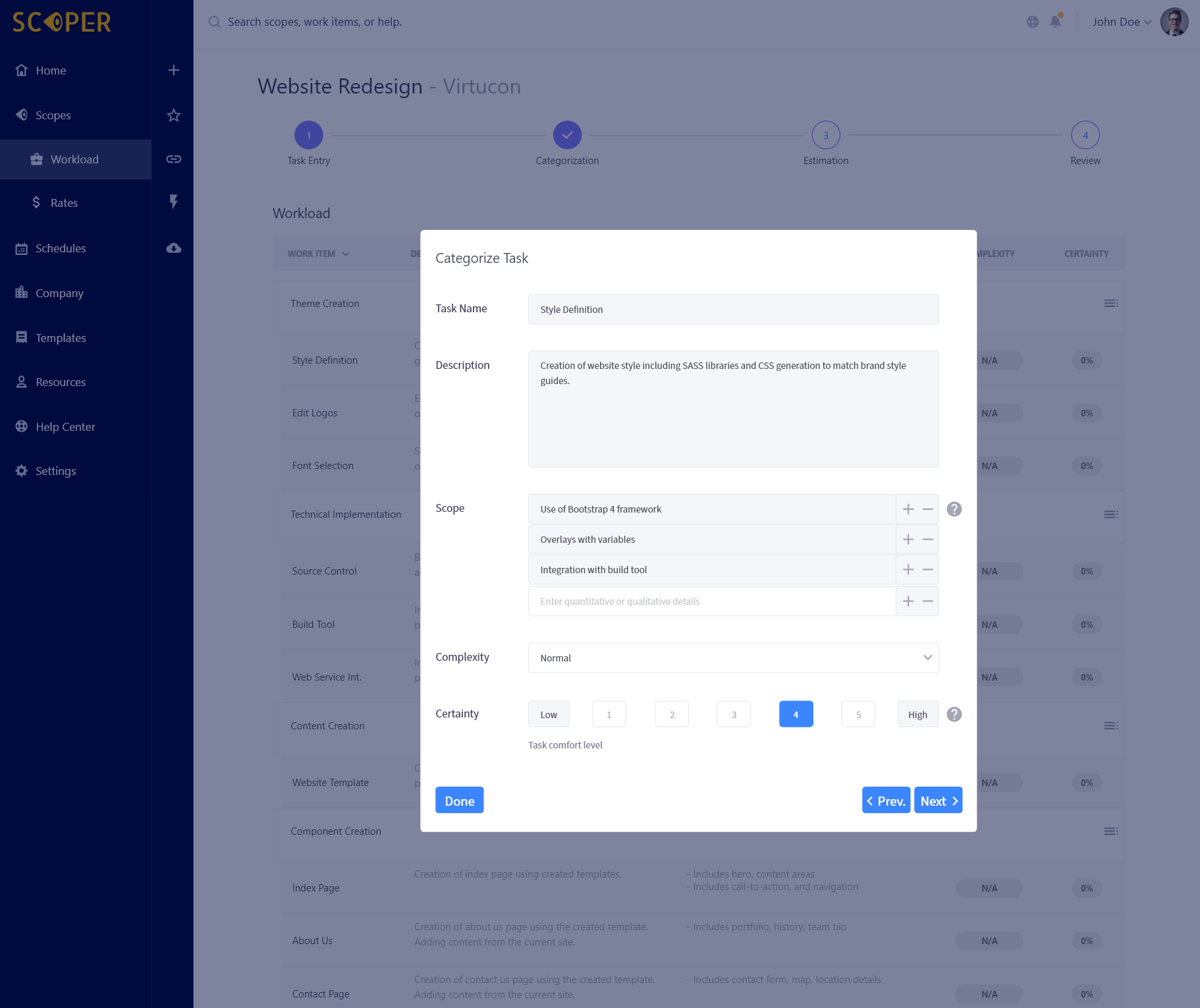Open Scopes in sidebar

click(53, 115)
